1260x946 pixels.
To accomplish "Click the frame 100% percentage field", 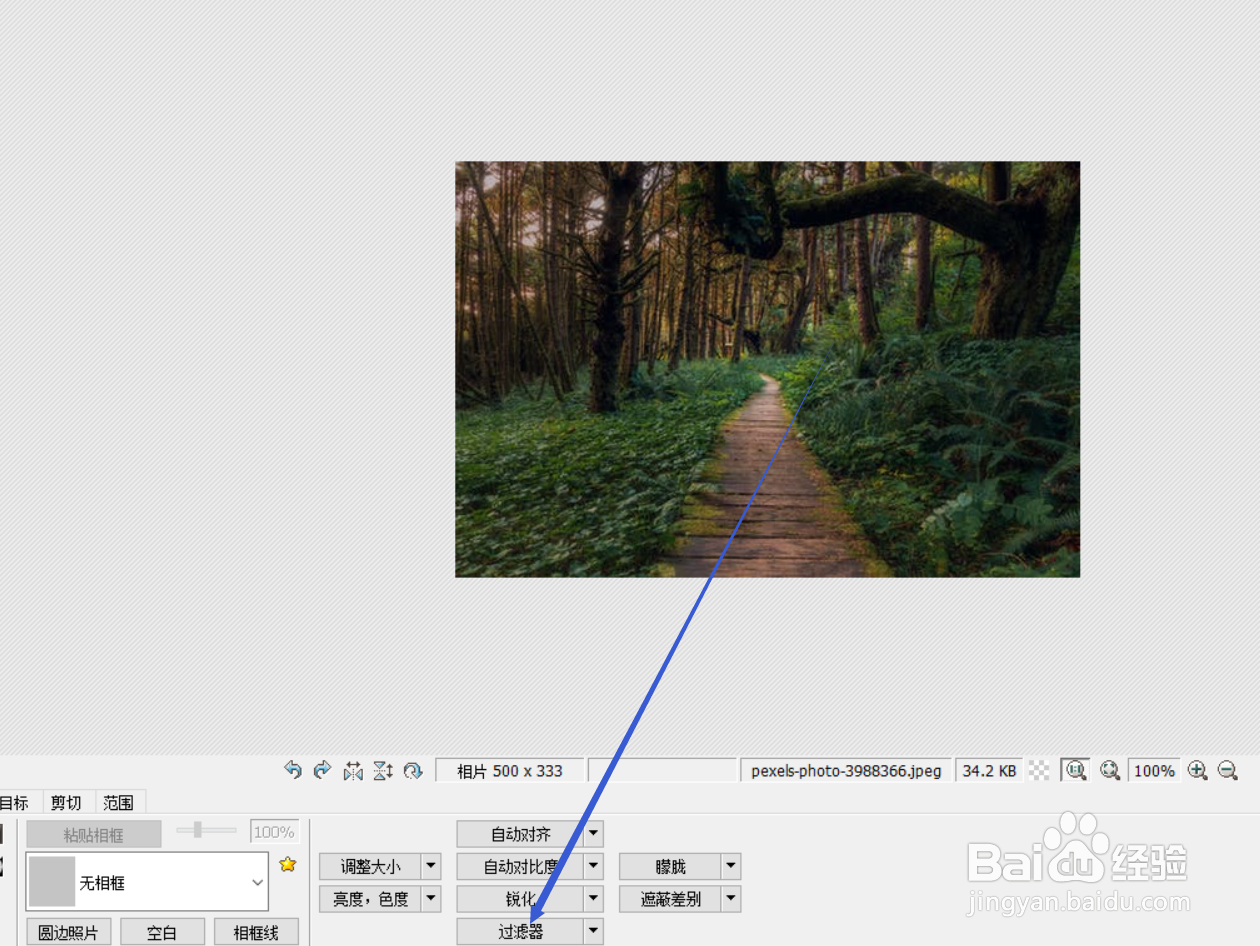I will [274, 832].
